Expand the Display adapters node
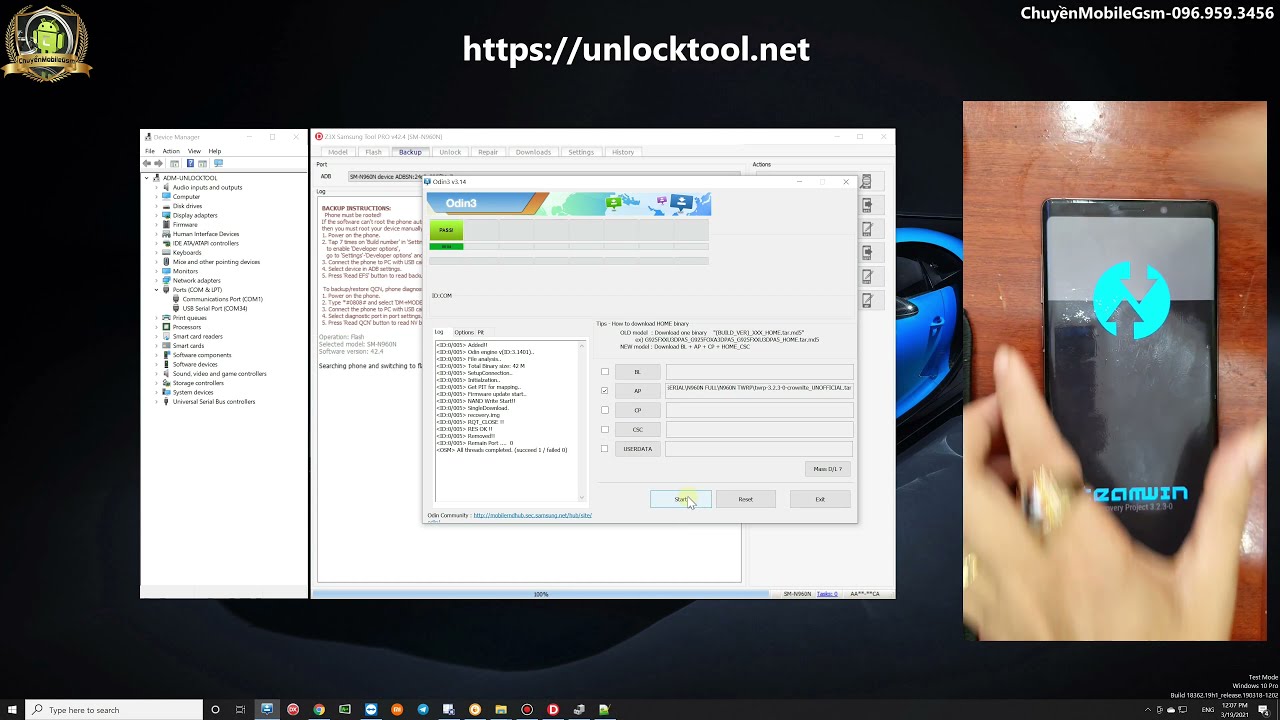Viewport: 1280px width, 720px height. [157, 215]
